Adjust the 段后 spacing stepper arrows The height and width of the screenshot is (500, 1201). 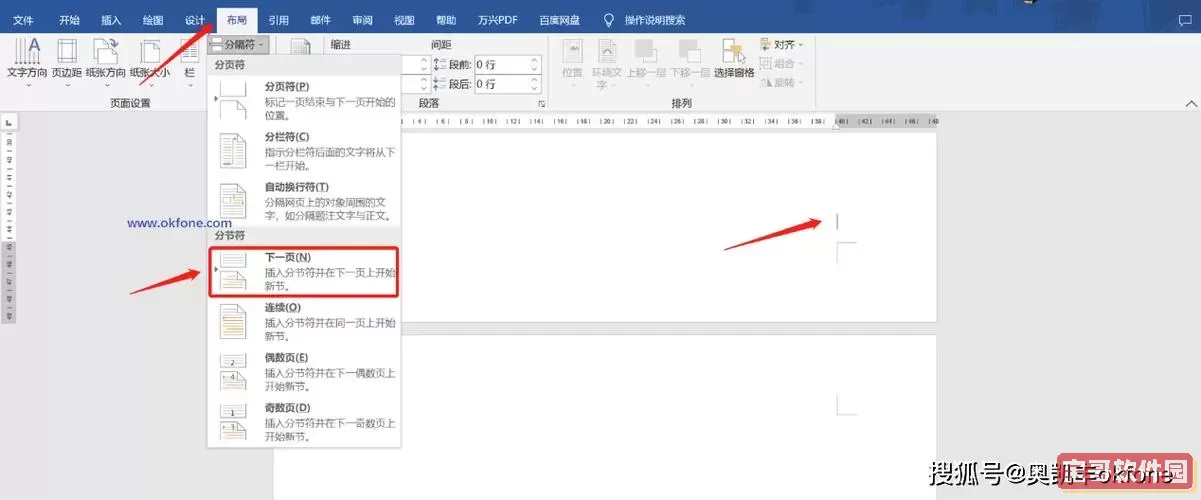point(535,84)
